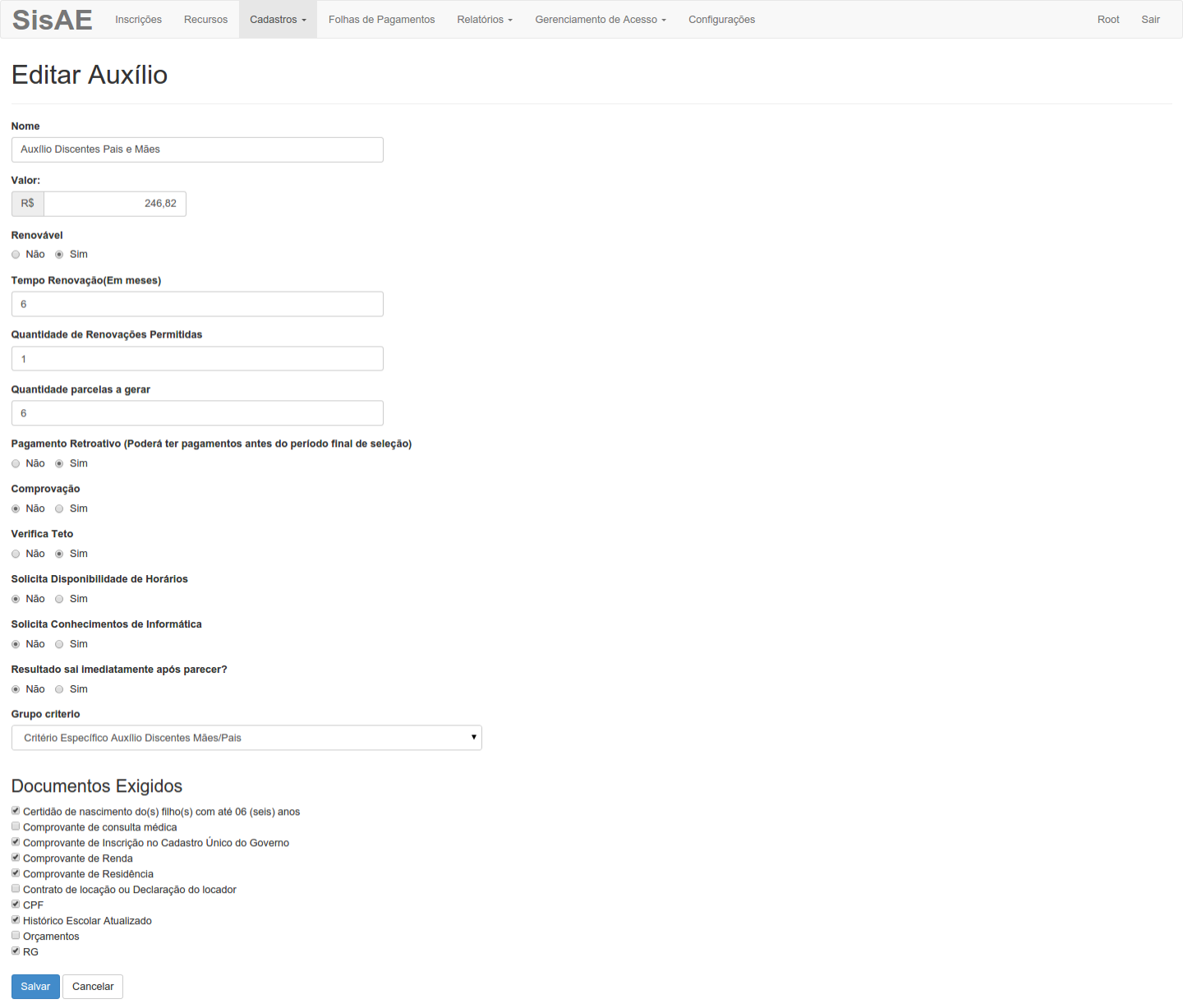Select Não for Resultado sai imediatamente
This screenshot has height=1008, width=1183.
point(16,690)
